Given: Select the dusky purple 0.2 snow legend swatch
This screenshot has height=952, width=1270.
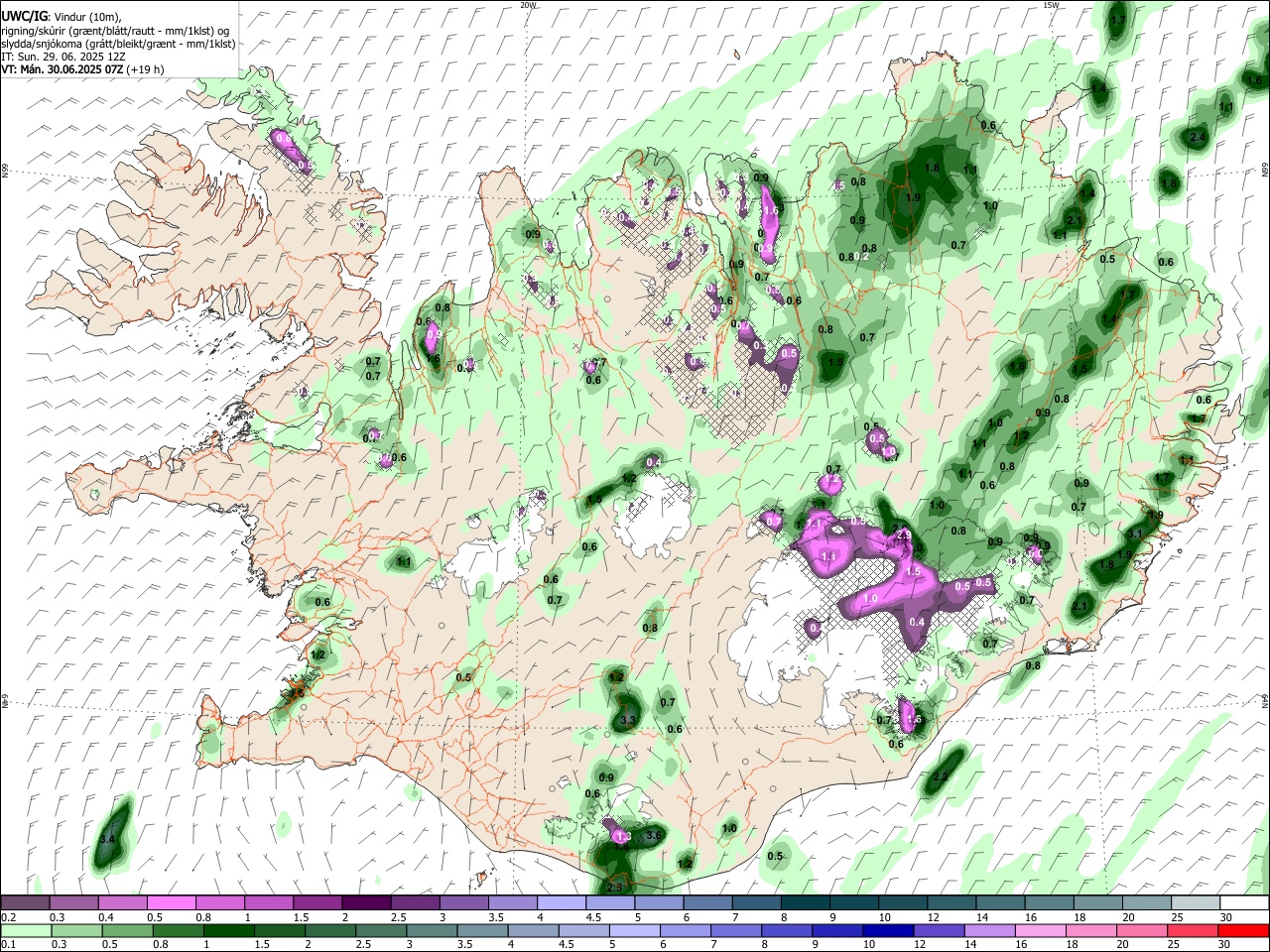Looking at the screenshot, I should (x=25, y=902).
